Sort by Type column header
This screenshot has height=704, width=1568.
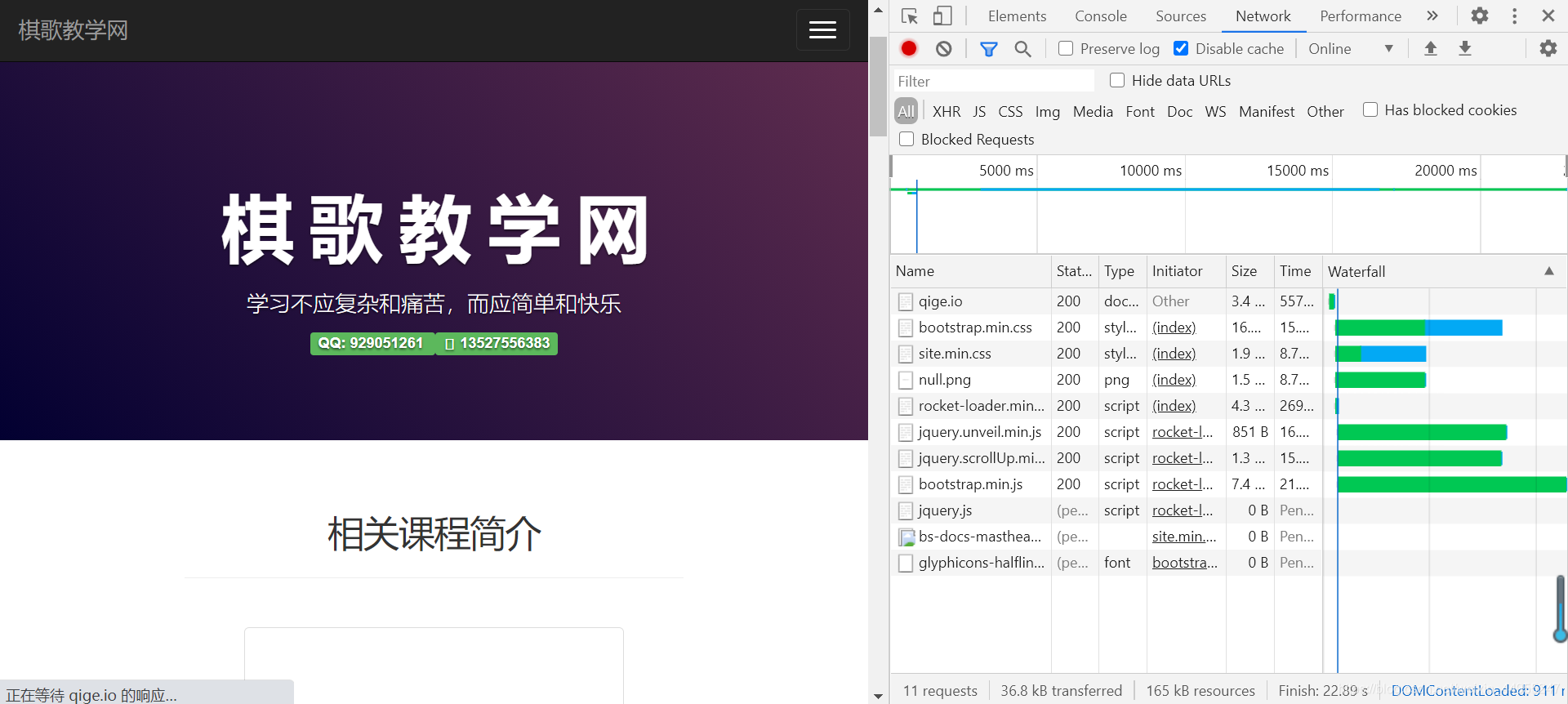click(1122, 271)
